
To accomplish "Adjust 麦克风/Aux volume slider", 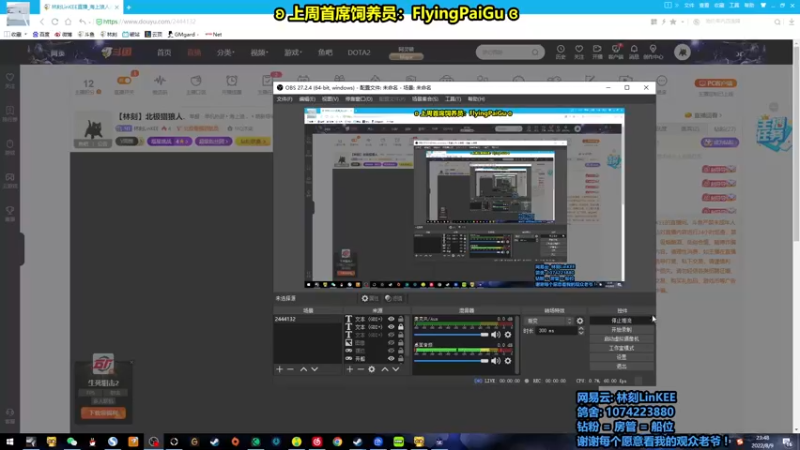I will point(451,335).
